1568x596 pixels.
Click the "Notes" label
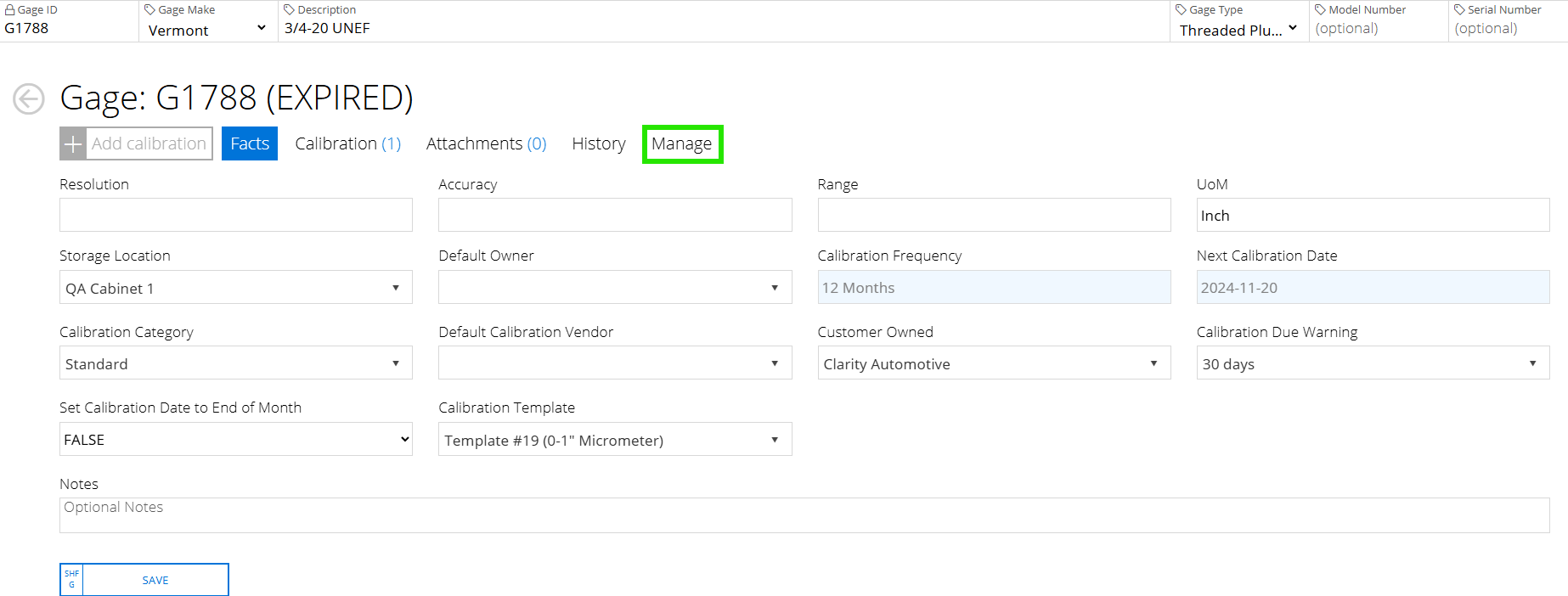pyautogui.click(x=79, y=484)
